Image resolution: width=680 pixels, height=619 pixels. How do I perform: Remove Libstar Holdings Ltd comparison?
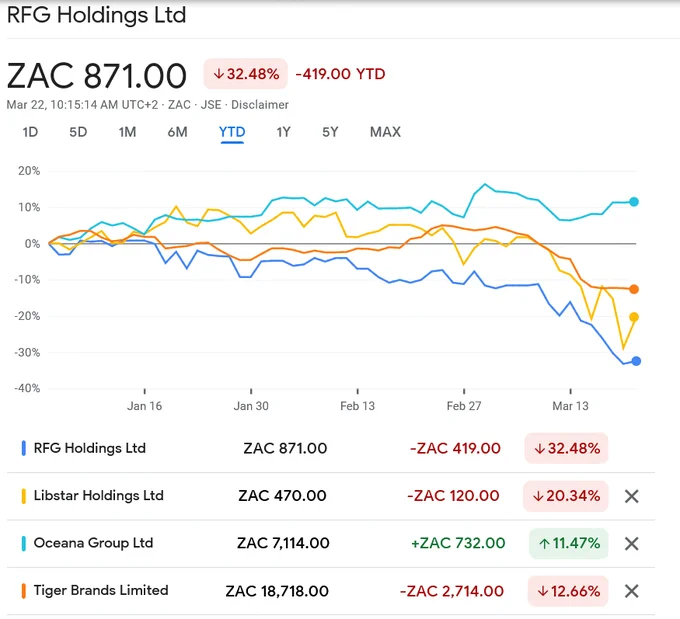coord(631,496)
